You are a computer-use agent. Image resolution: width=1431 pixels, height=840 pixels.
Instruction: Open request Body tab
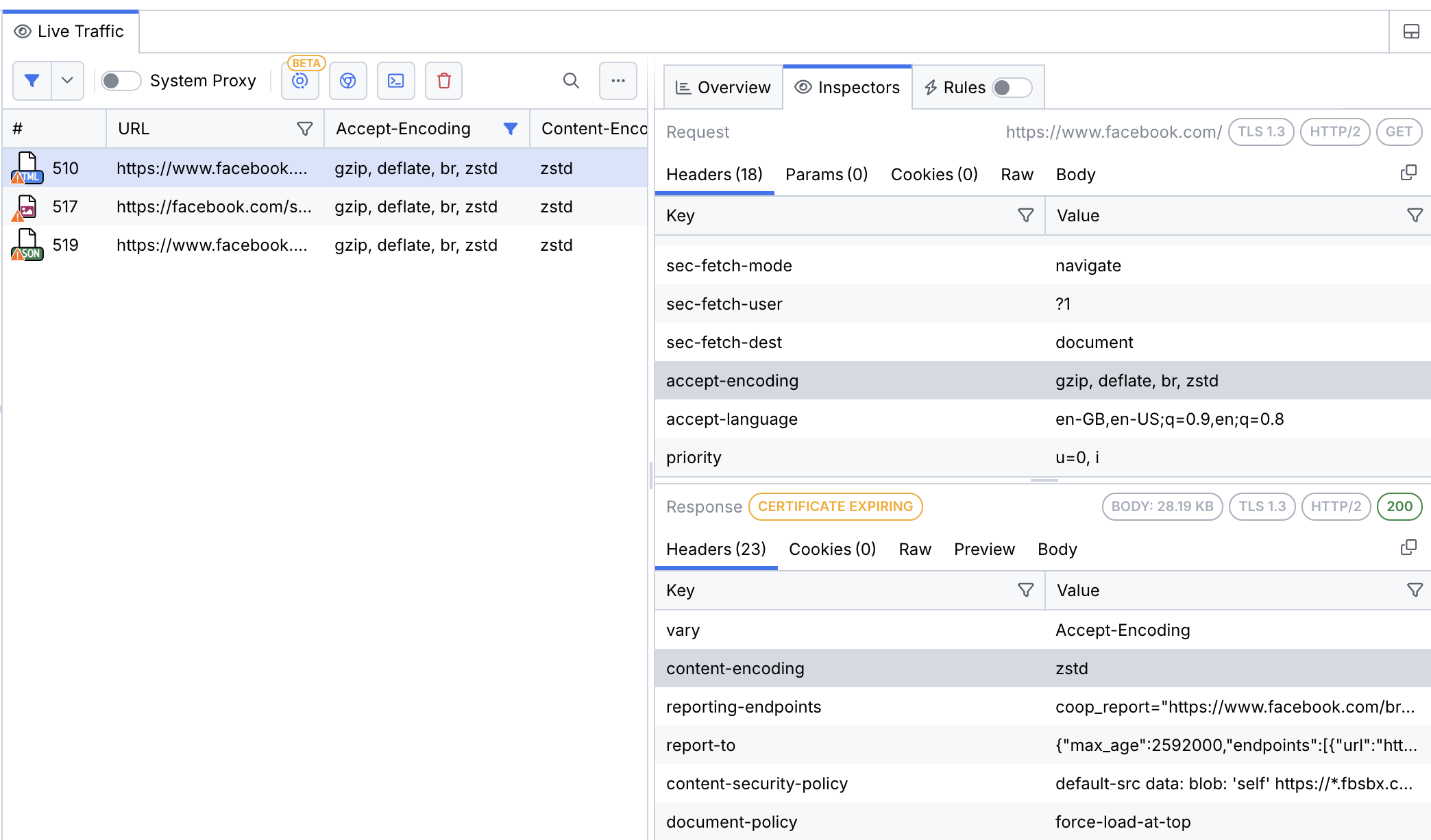point(1075,175)
